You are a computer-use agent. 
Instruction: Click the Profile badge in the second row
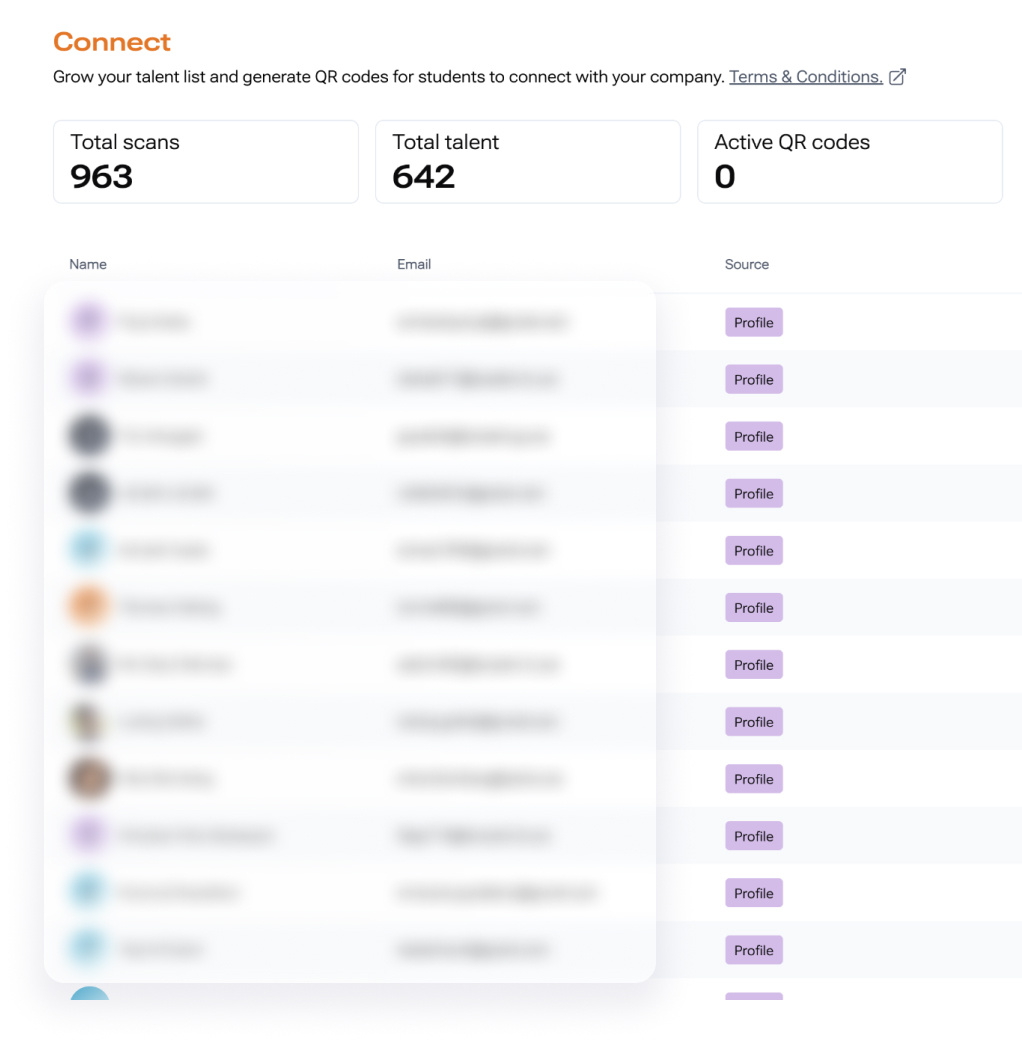[x=753, y=380]
